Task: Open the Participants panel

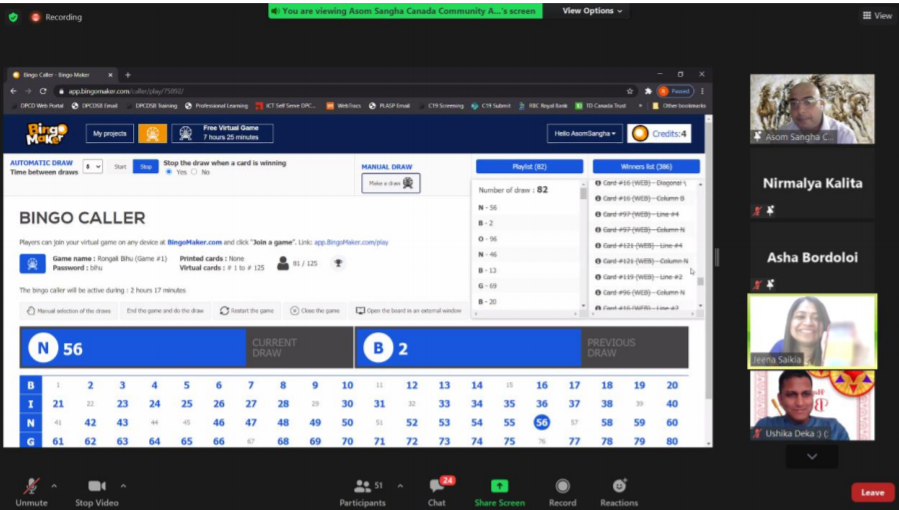Action: 362,493
